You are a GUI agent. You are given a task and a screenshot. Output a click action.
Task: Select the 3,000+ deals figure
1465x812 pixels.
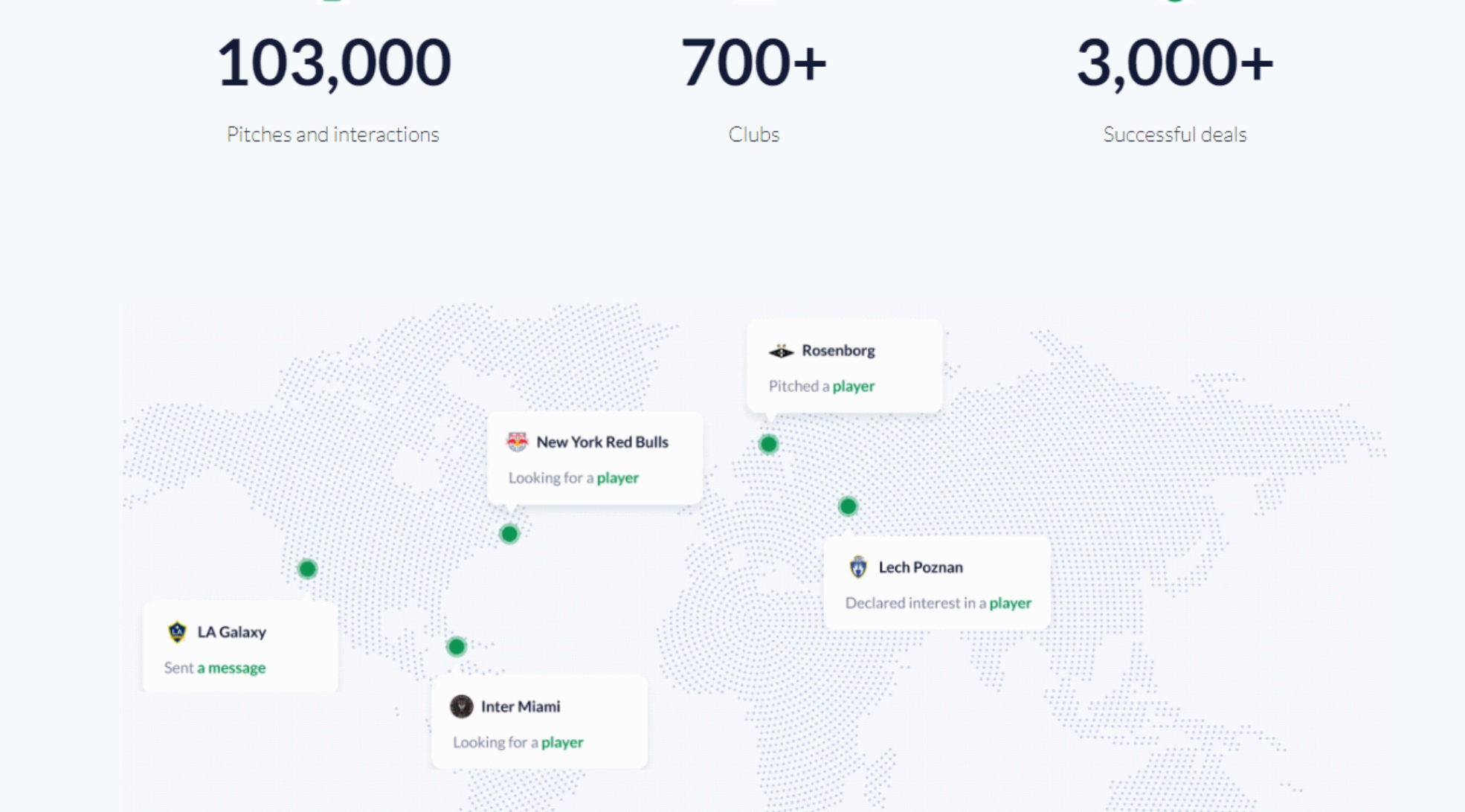1174,62
